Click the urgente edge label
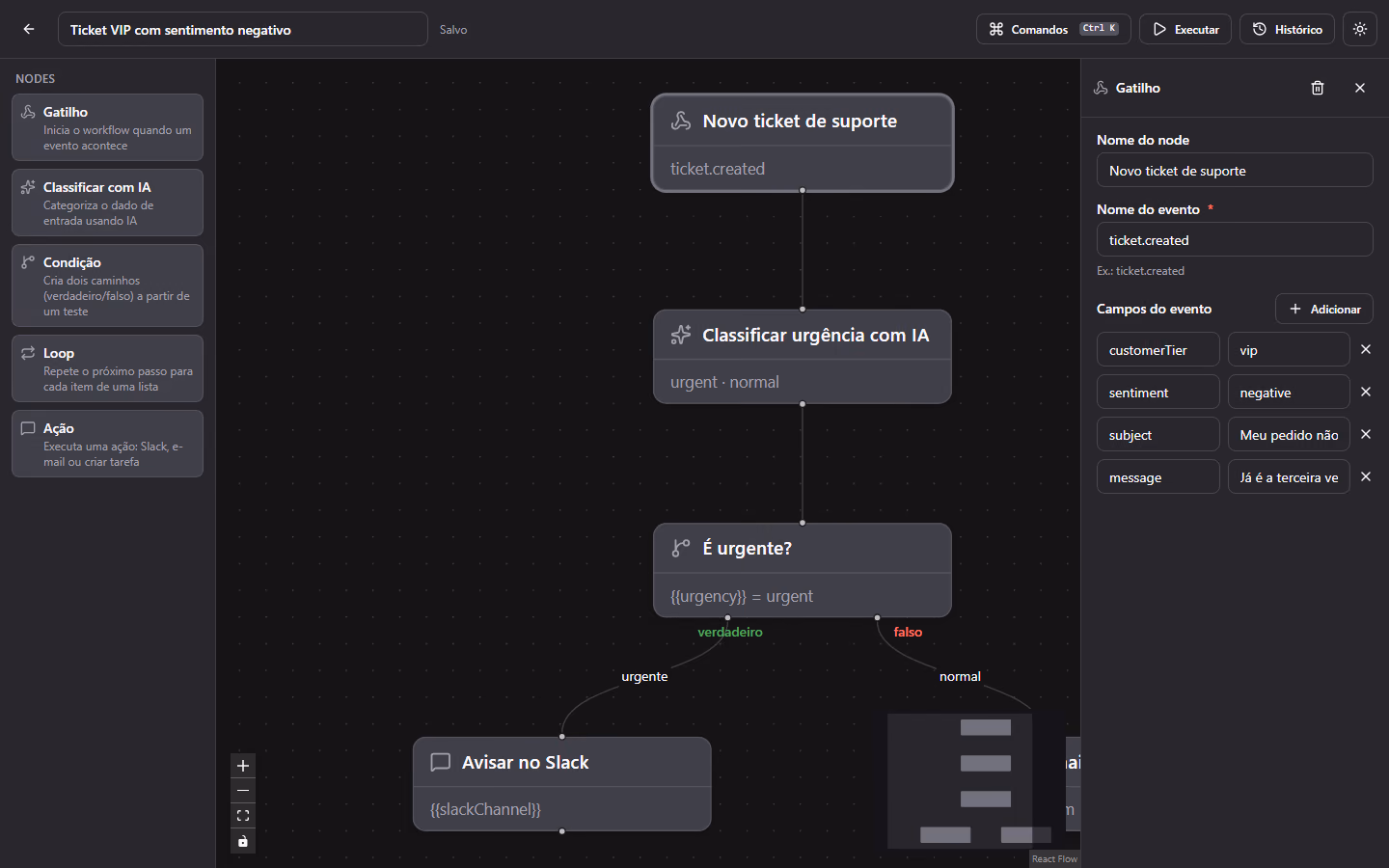 coord(644,676)
